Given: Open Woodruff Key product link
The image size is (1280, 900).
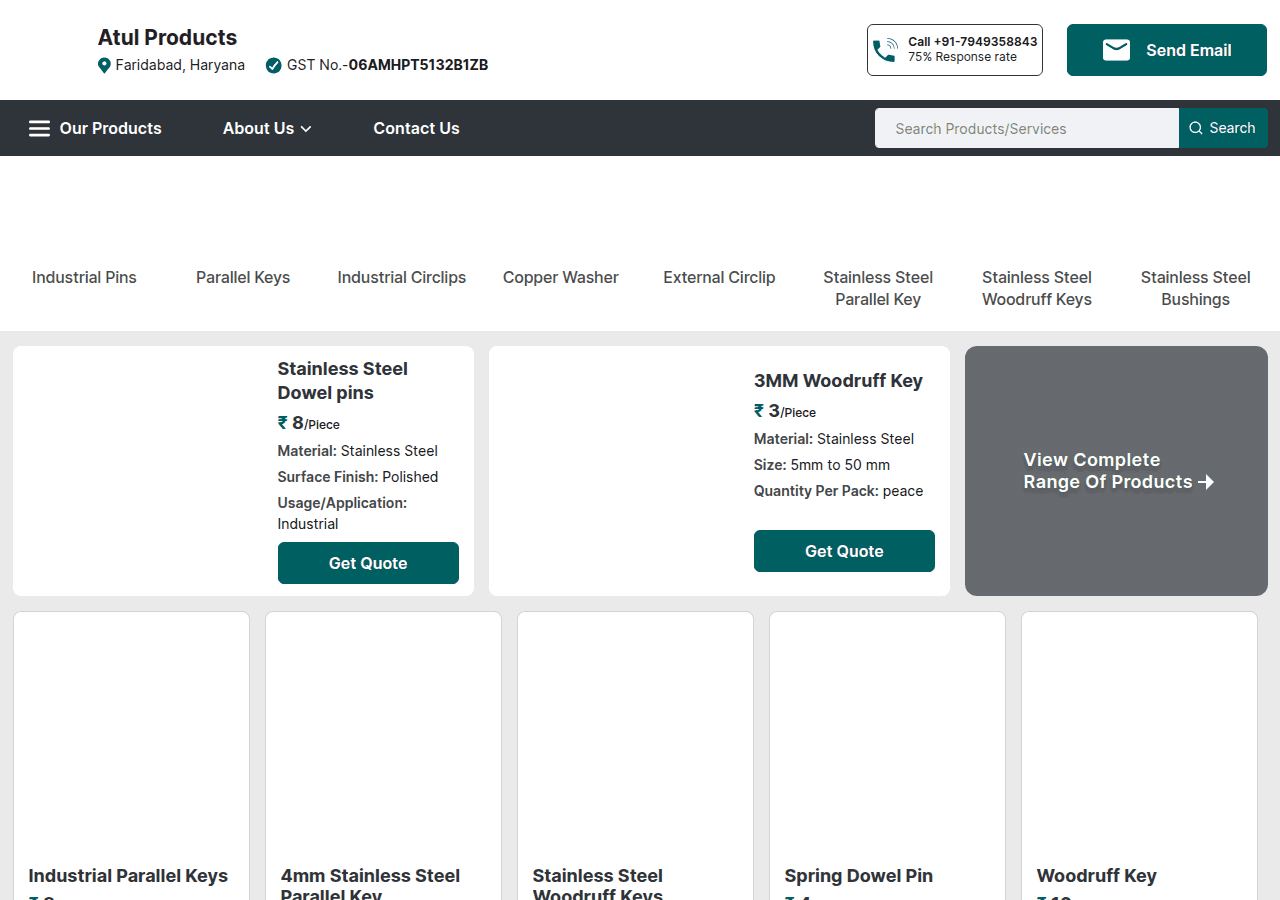Looking at the screenshot, I should click(x=1096, y=876).
